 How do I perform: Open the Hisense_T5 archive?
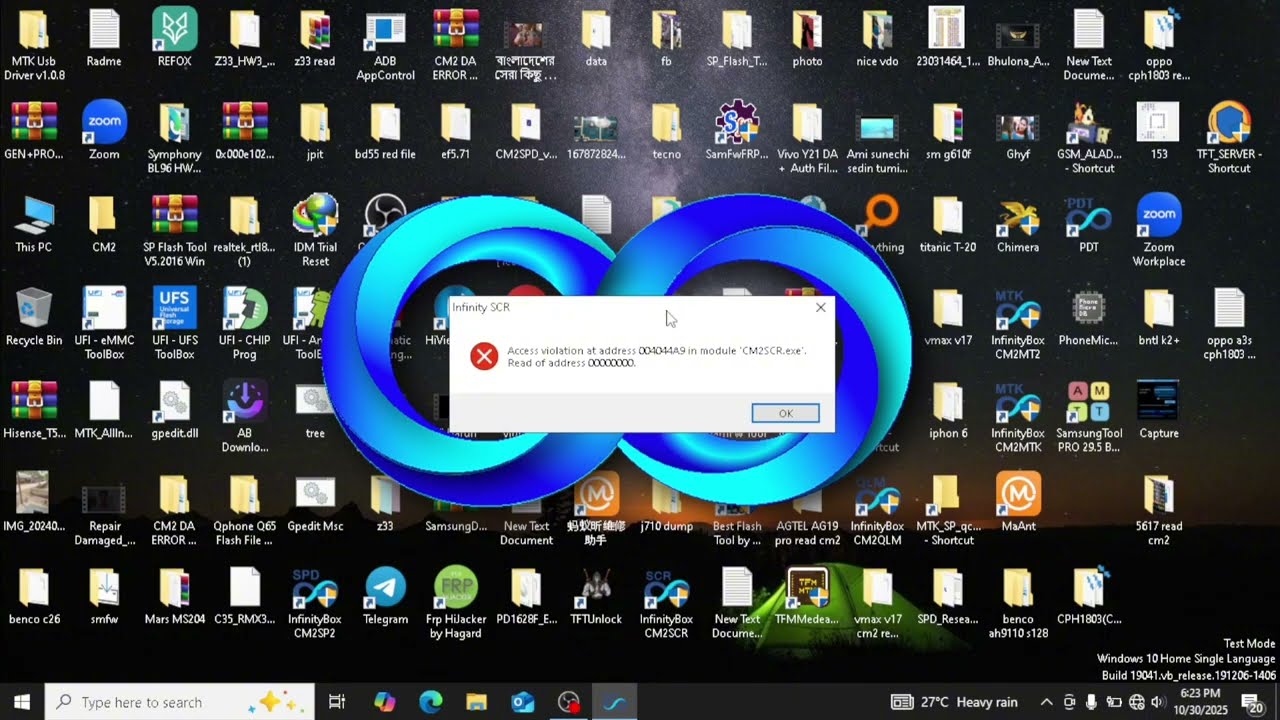point(34,410)
